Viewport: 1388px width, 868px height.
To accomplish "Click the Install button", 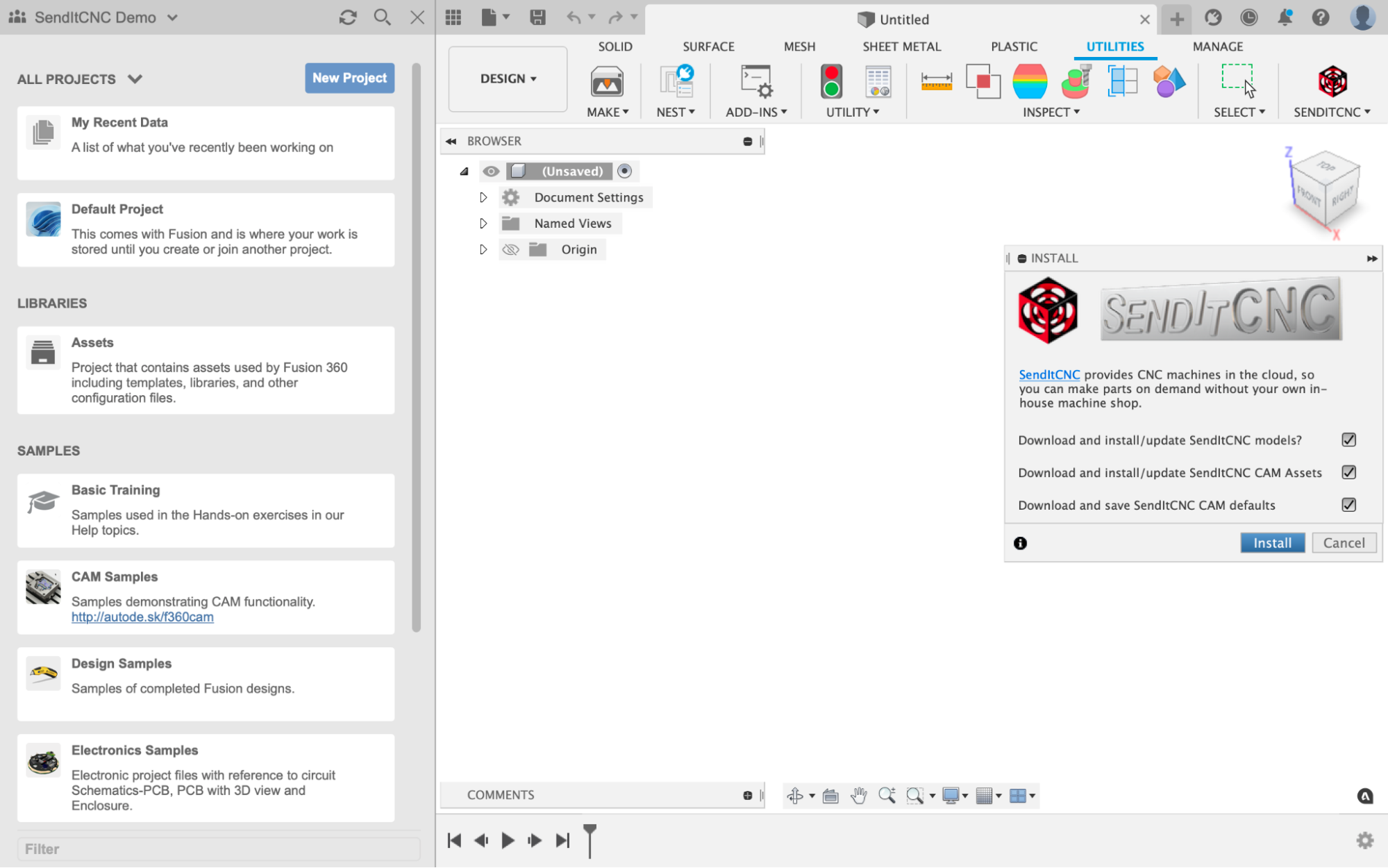I will tap(1272, 543).
